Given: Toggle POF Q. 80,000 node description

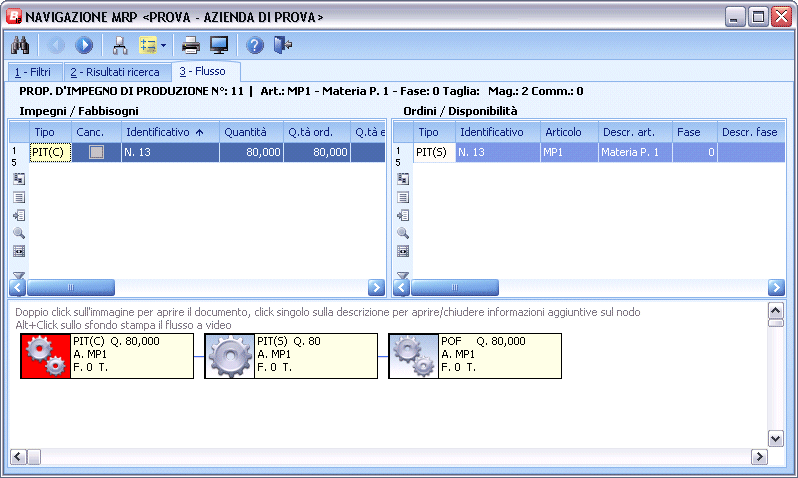Looking at the screenshot, I should pyautogui.click(x=500, y=356).
